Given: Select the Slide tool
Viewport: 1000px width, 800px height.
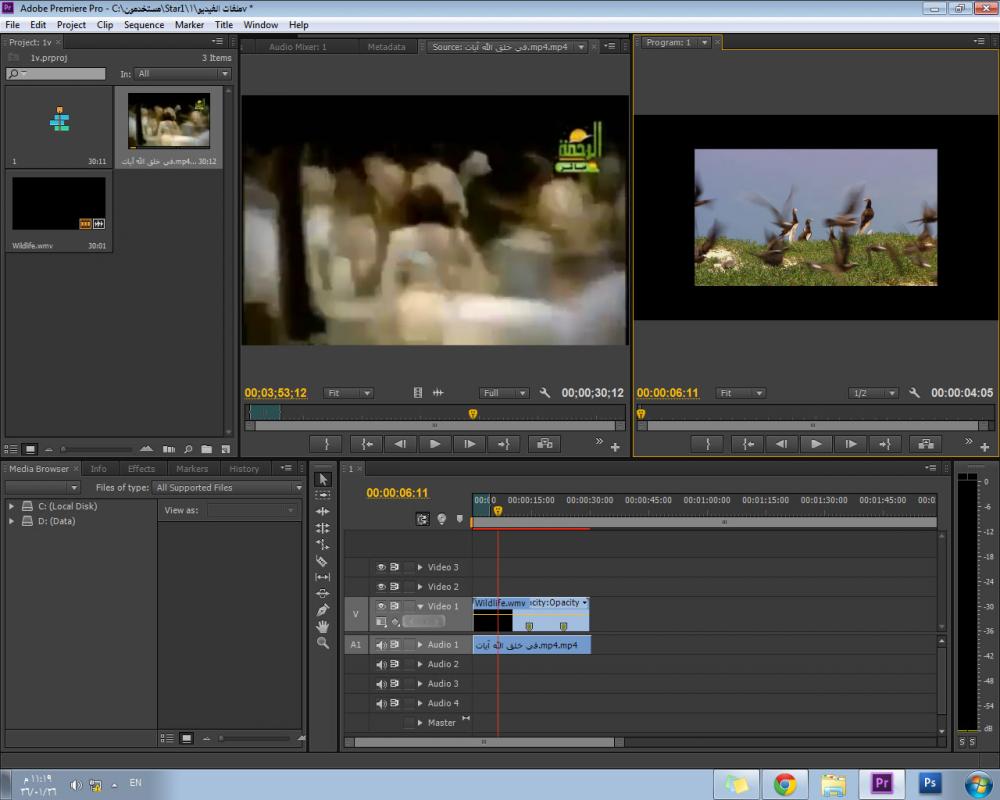Looking at the screenshot, I should [x=323, y=593].
